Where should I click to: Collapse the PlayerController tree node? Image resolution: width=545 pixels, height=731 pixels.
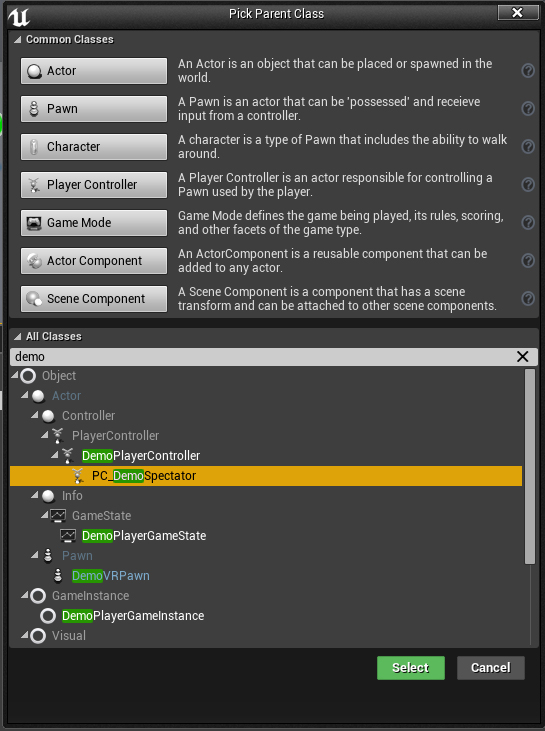click(x=45, y=434)
